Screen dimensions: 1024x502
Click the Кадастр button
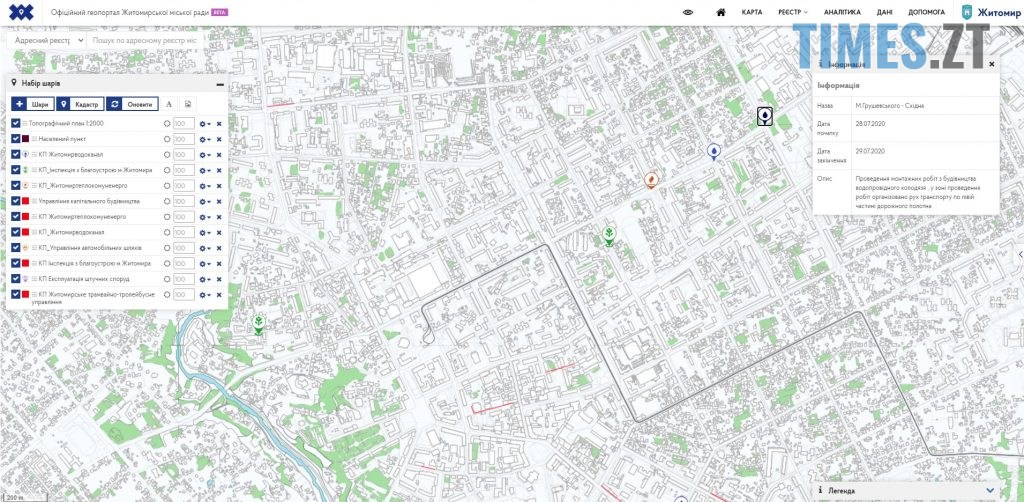click(78, 104)
